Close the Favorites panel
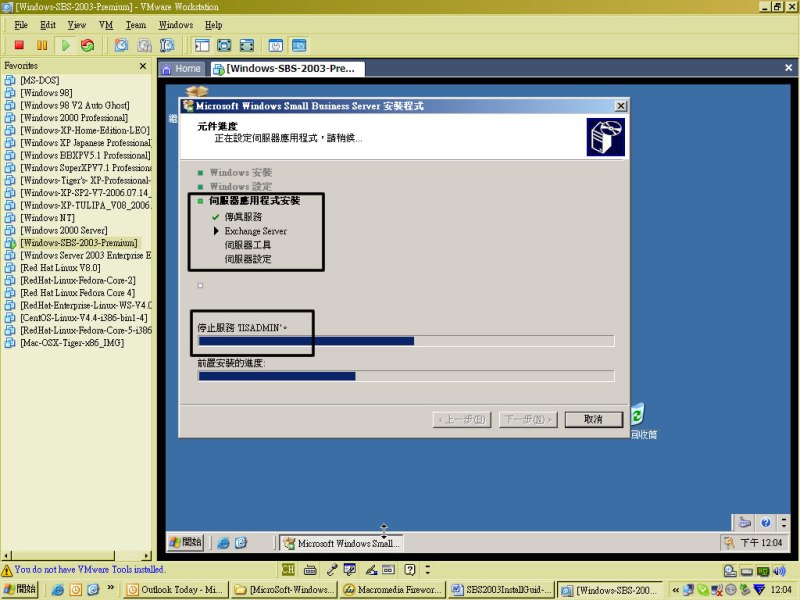The width and height of the screenshot is (800, 600). (143, 66)
